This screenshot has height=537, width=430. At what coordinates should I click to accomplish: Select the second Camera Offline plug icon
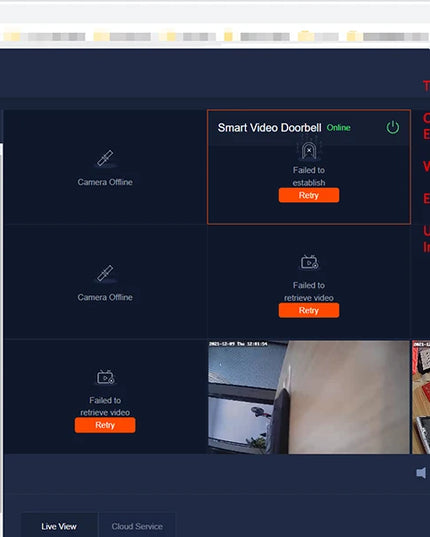(x=105, y=274)
